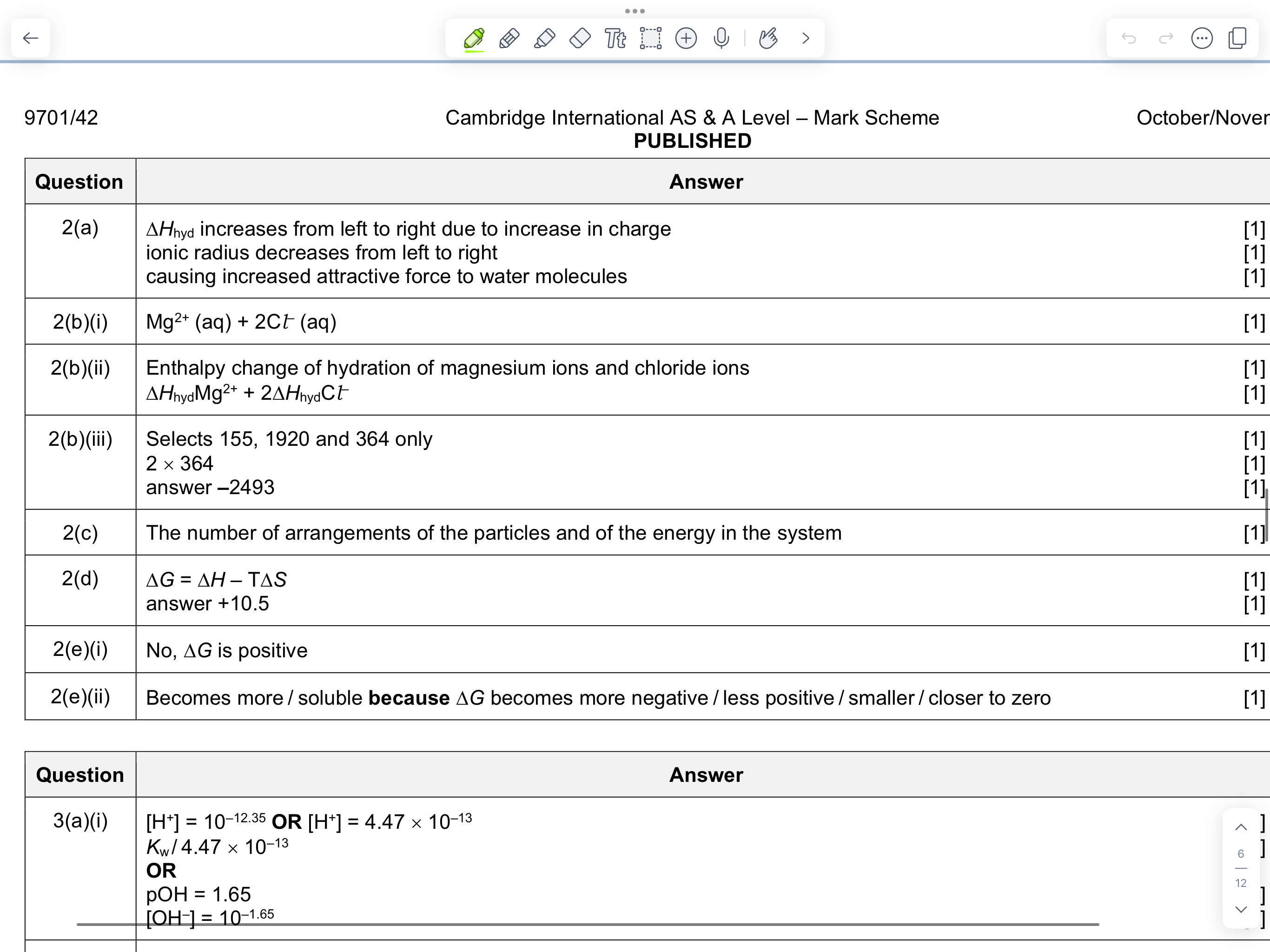The height and width of the screenshot is (952, 1270).
Task: Open the more options menu
Action: pyautogui.click(x=1202, y=39)
